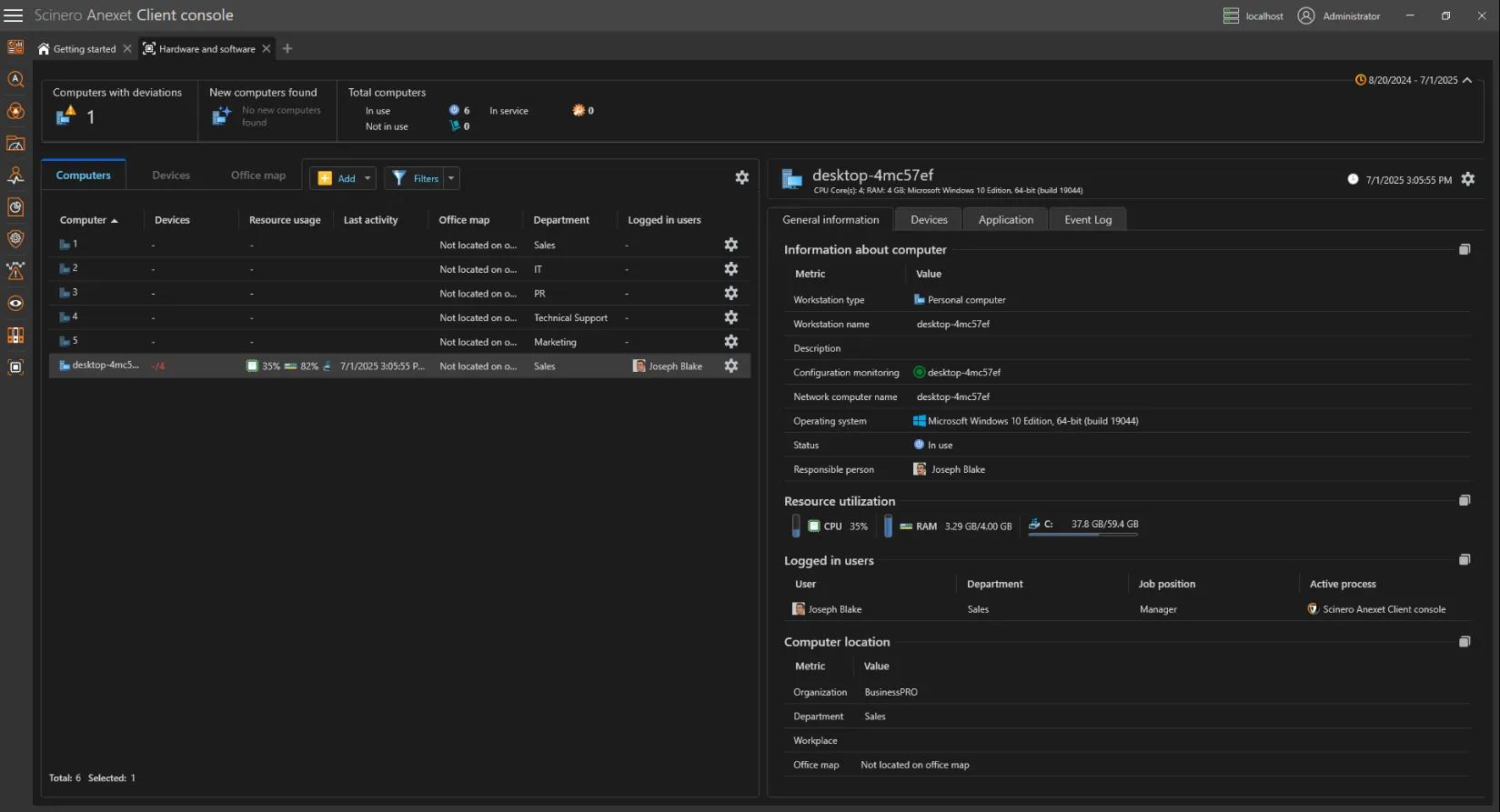Screen dimensions: 1500x812
Task: Open the Application tab in details pane
Action: (1005, 219)
